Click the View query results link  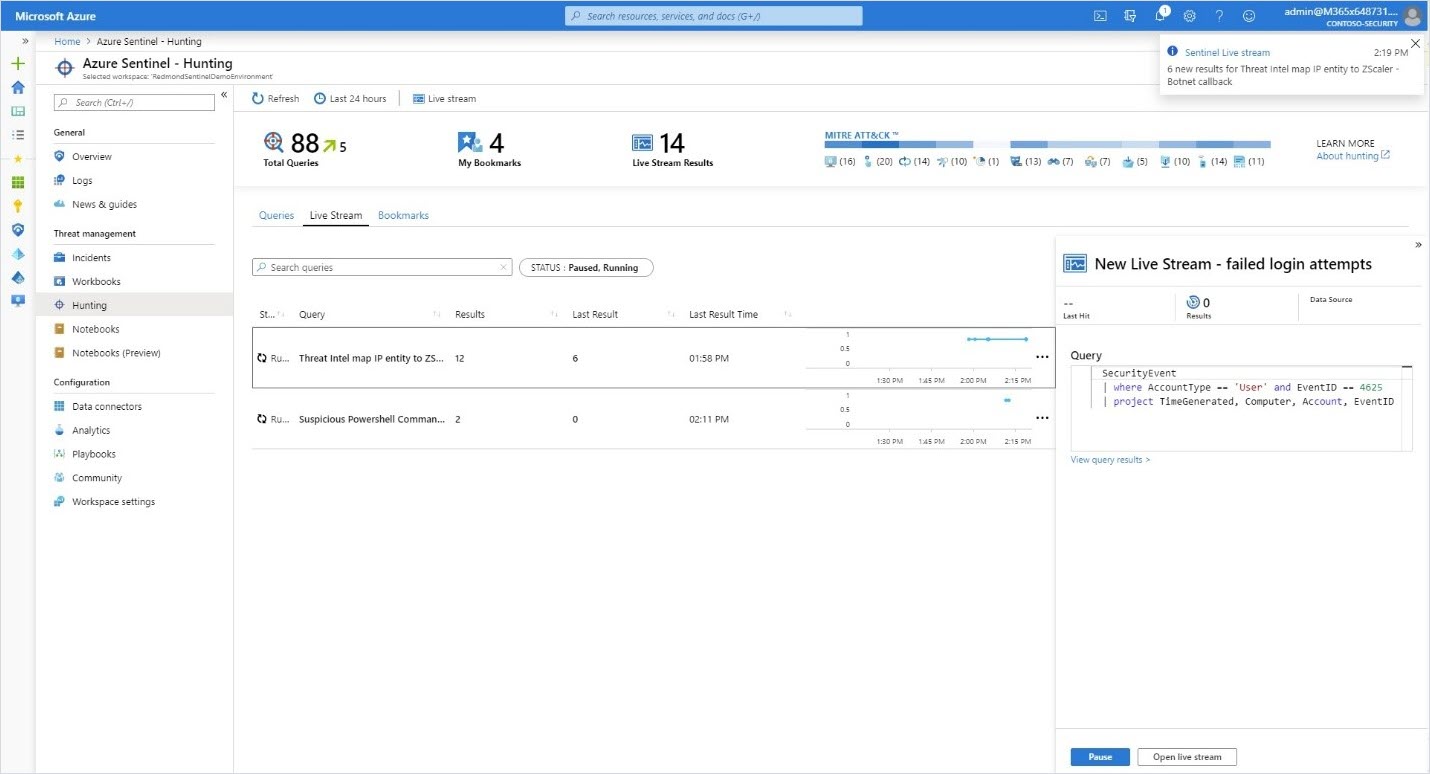tap(1110, 459)
